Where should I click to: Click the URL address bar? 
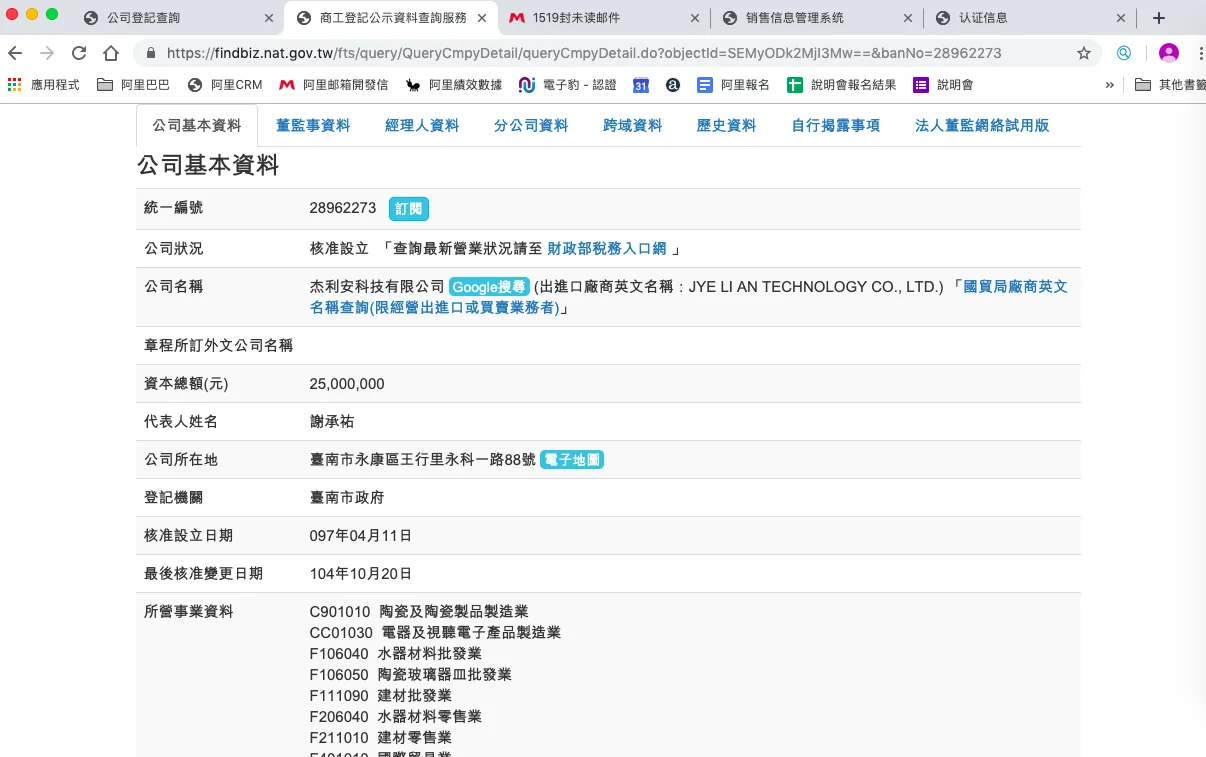[x=600, y=53]
